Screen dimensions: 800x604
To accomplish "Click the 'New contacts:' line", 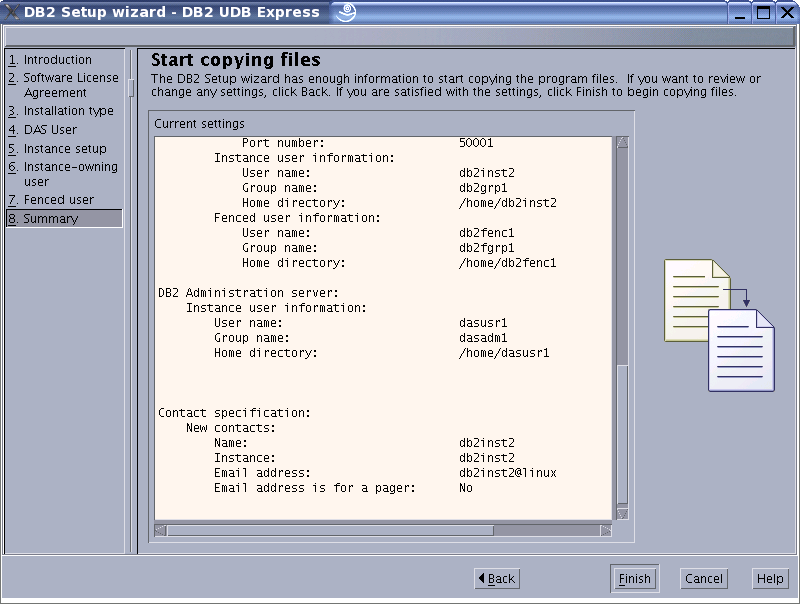I will (231, 428).
